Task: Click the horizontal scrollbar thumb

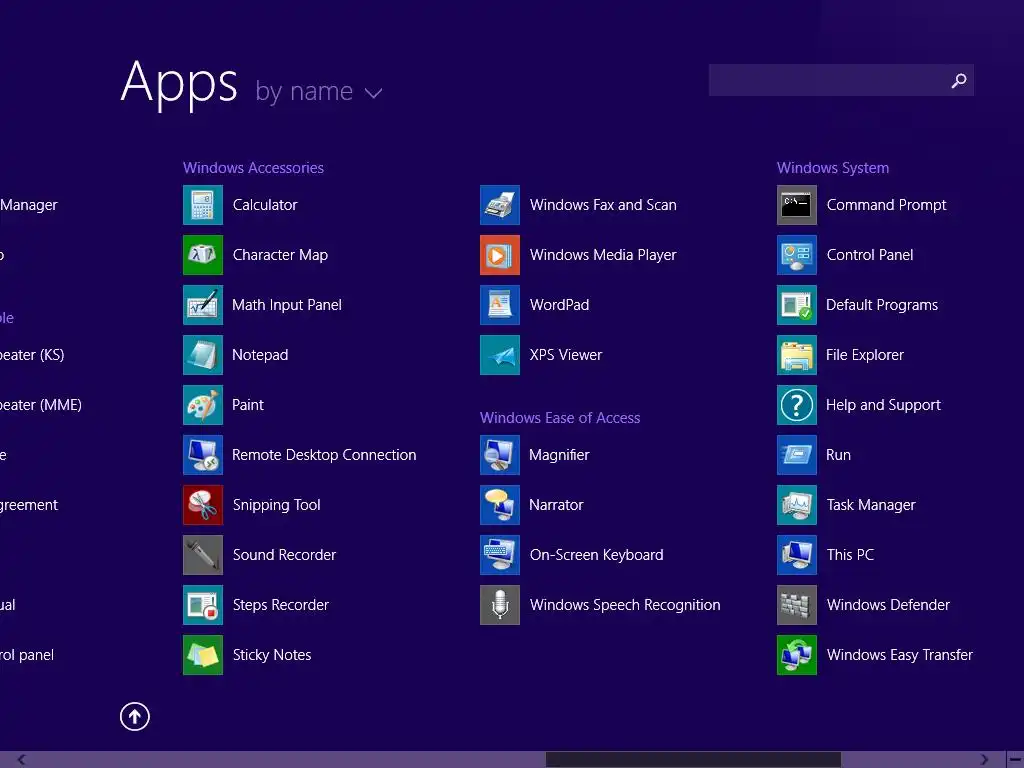Action: tap(693, 760)
